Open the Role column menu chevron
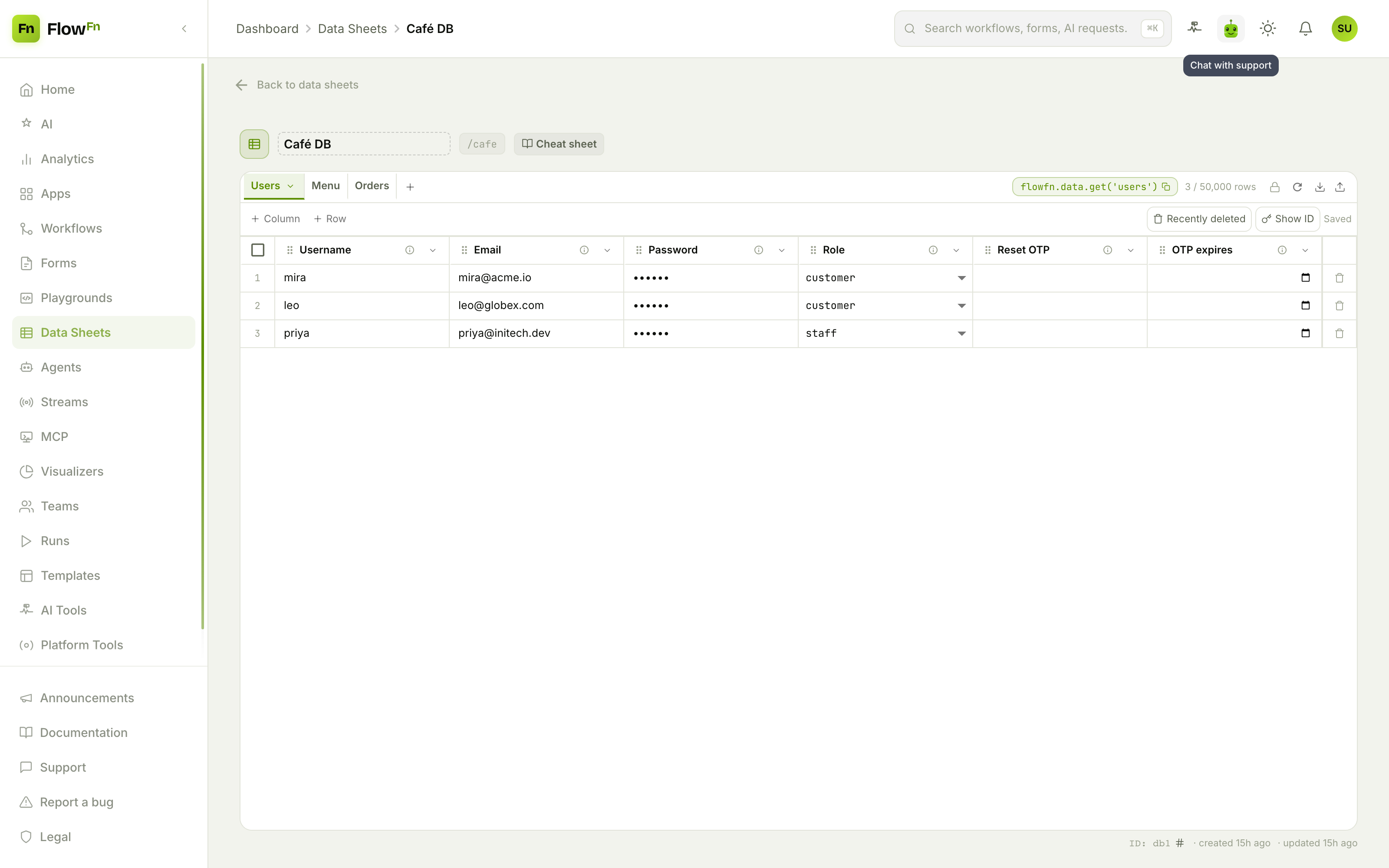1389x868 pixels. point(956,250)
